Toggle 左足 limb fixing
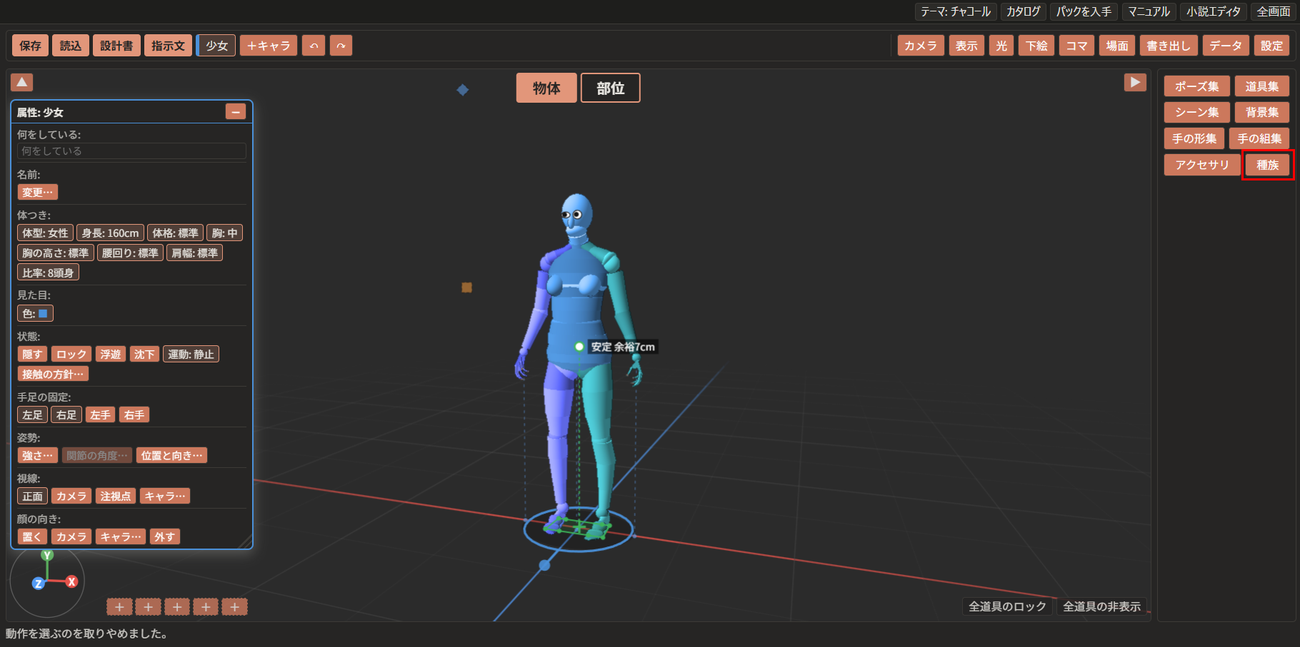This screenshot has height=647, width=1300. tap(33, 415)
